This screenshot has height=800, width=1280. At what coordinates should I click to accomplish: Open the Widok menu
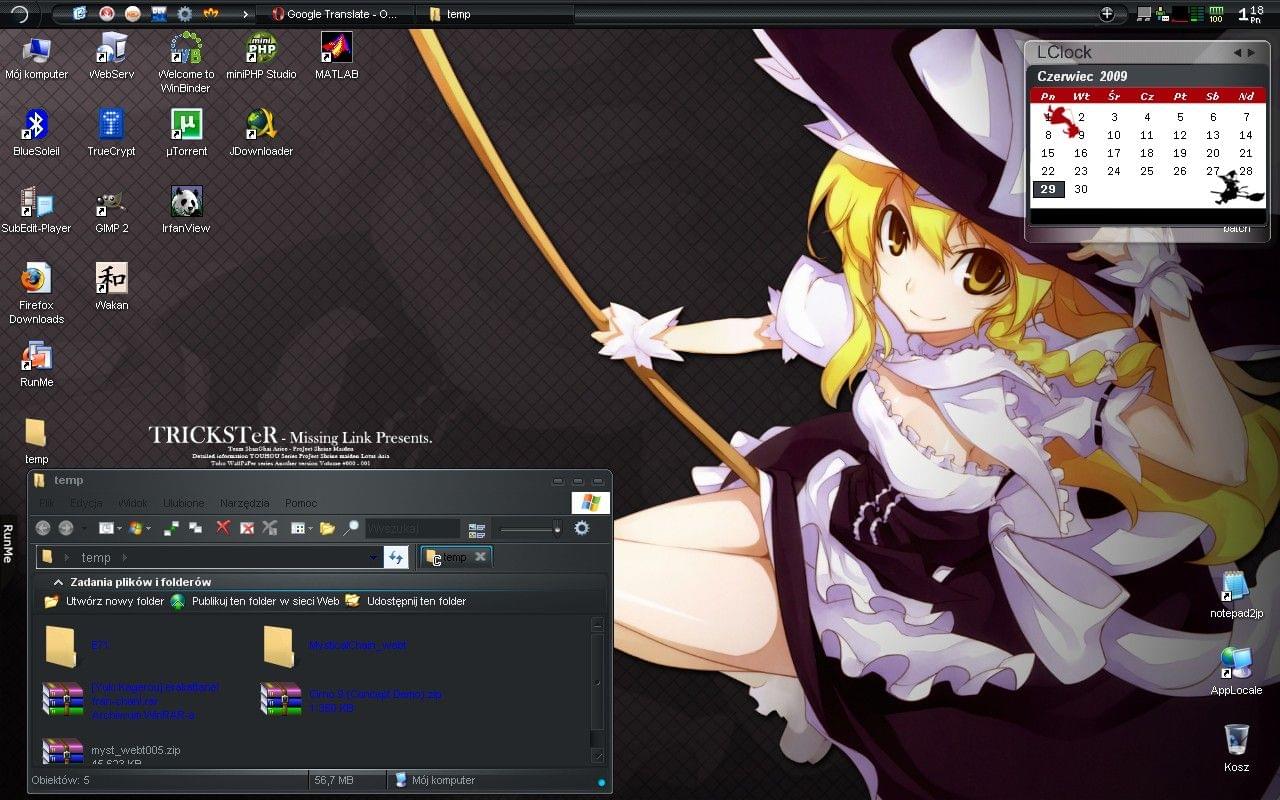point(133,503)
